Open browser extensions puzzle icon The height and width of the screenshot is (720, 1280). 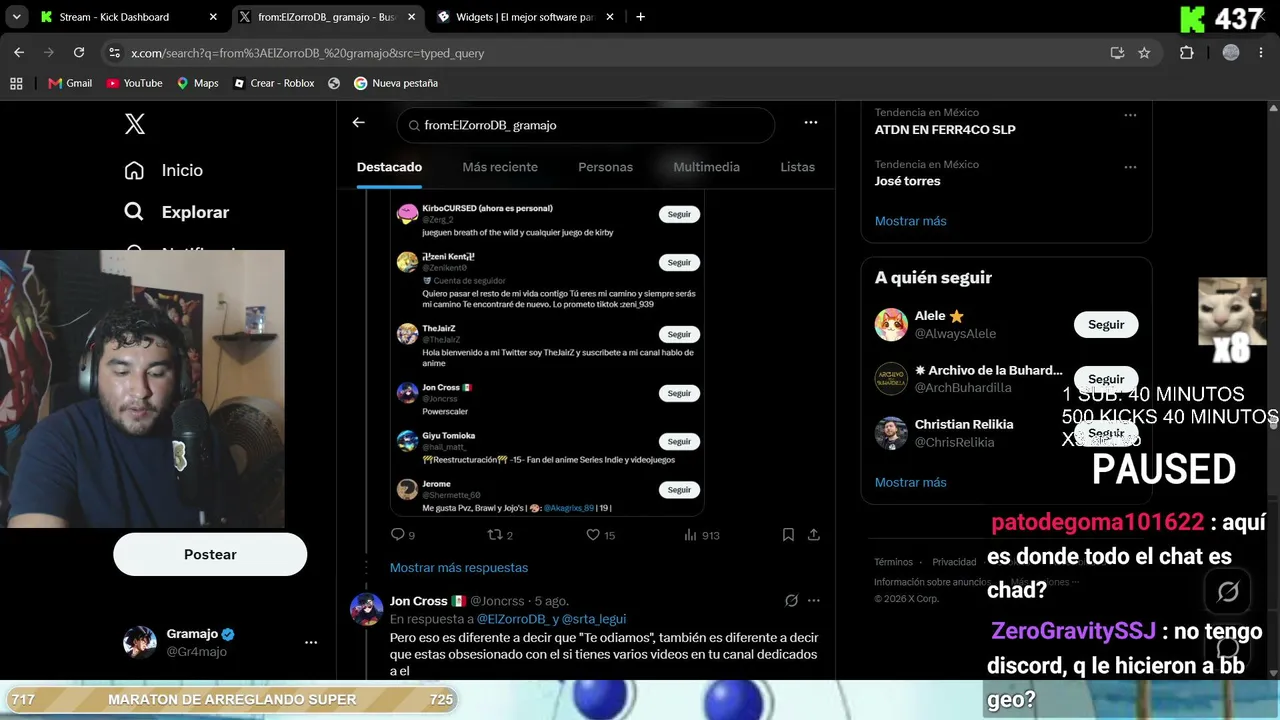click(x=1187, y=53)
